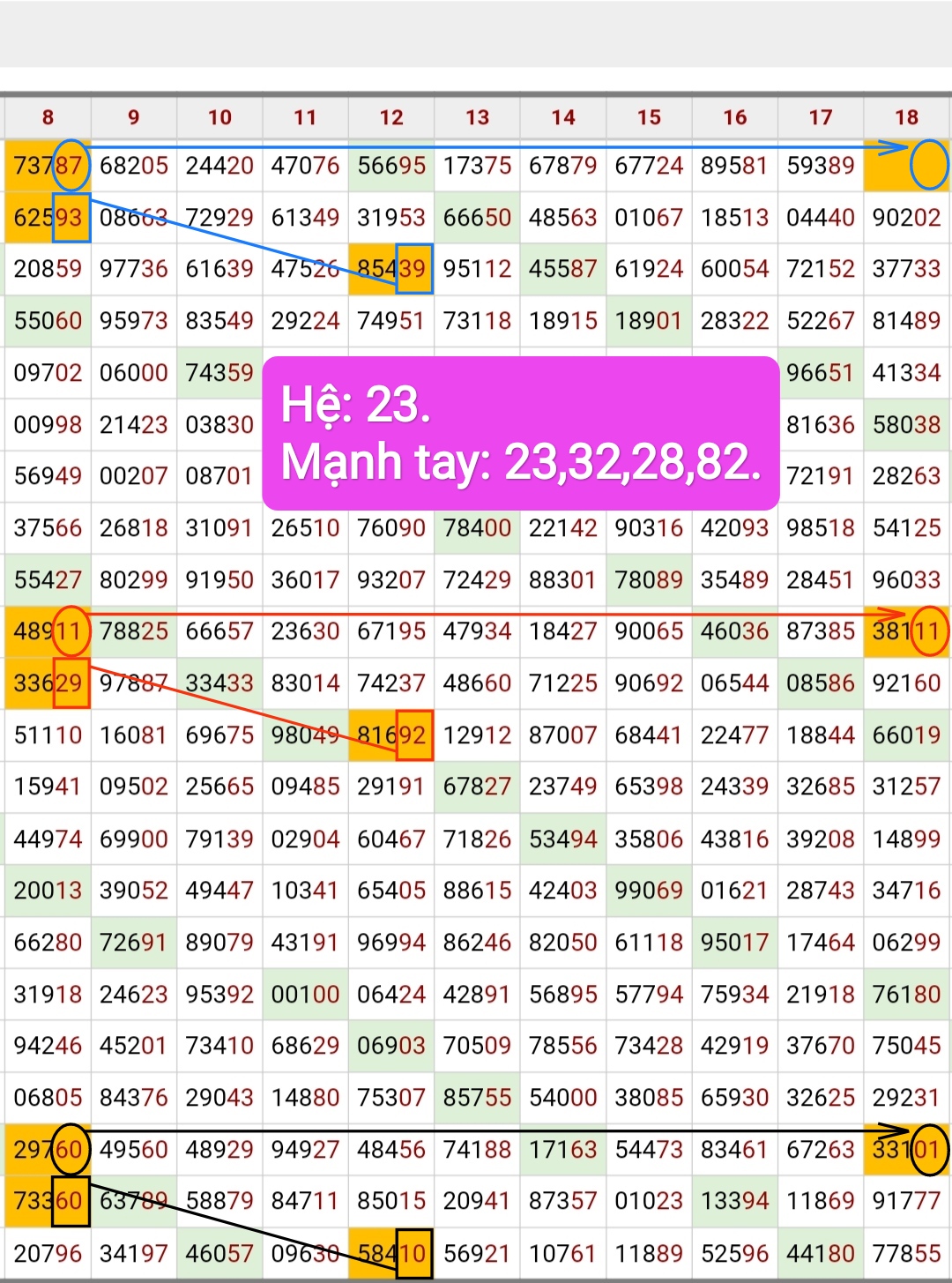Select the cell 72929
Viewport: 952px width, 1283px height.
click(219, 218)
